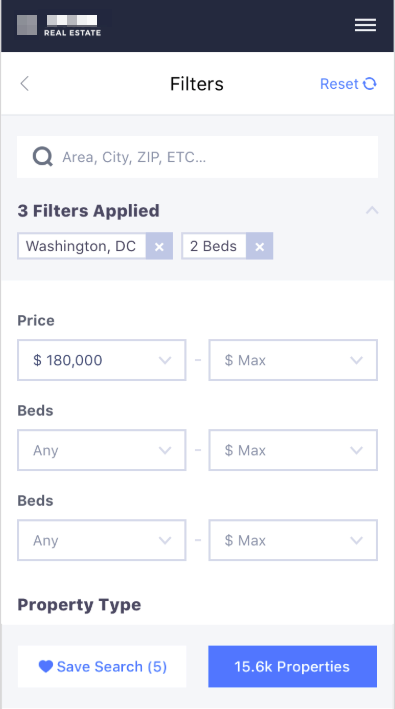This screenshot has width=395, height=709.
Task: Click the heart icon on Save Search
Action: point(46,666)
